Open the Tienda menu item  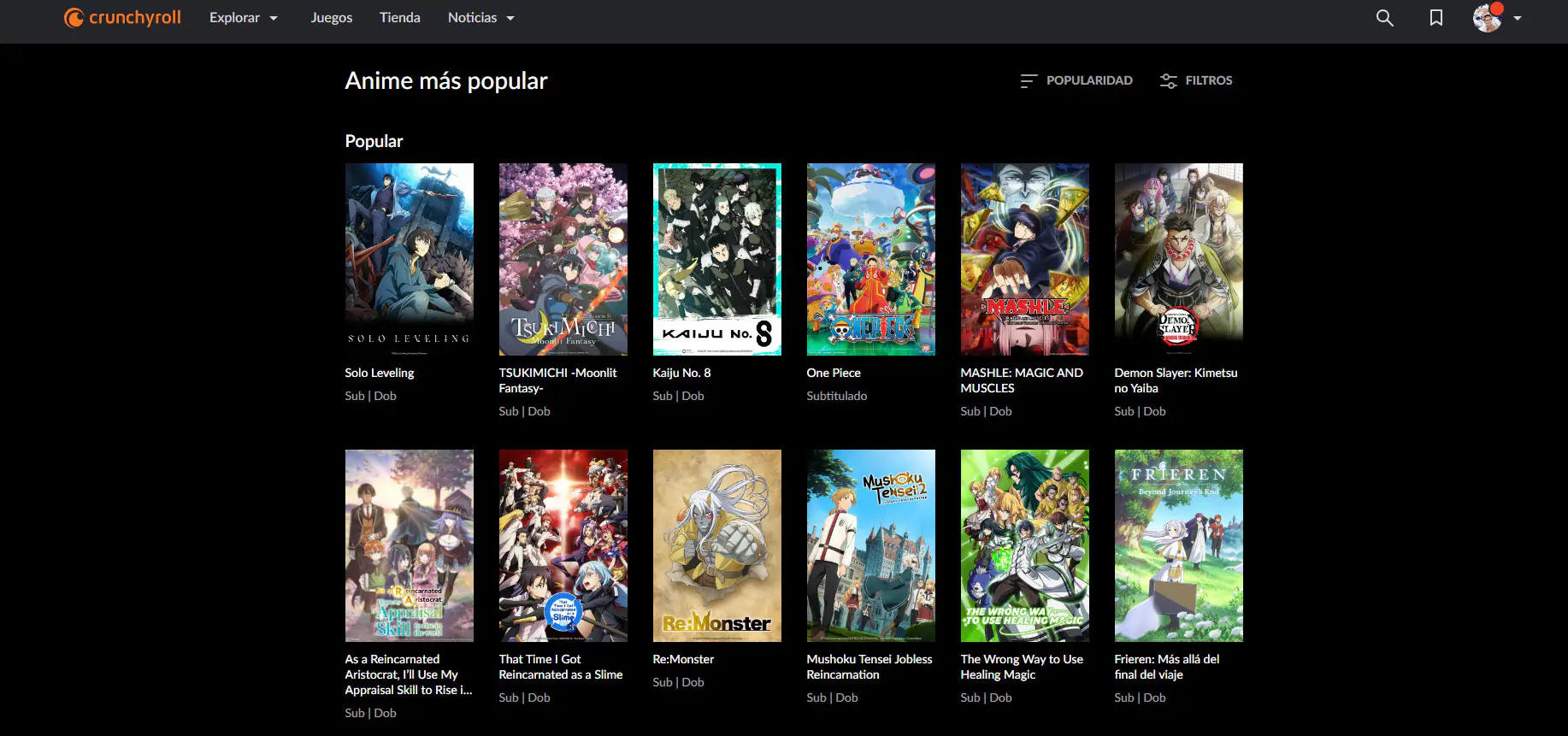(x=400, y=18)
